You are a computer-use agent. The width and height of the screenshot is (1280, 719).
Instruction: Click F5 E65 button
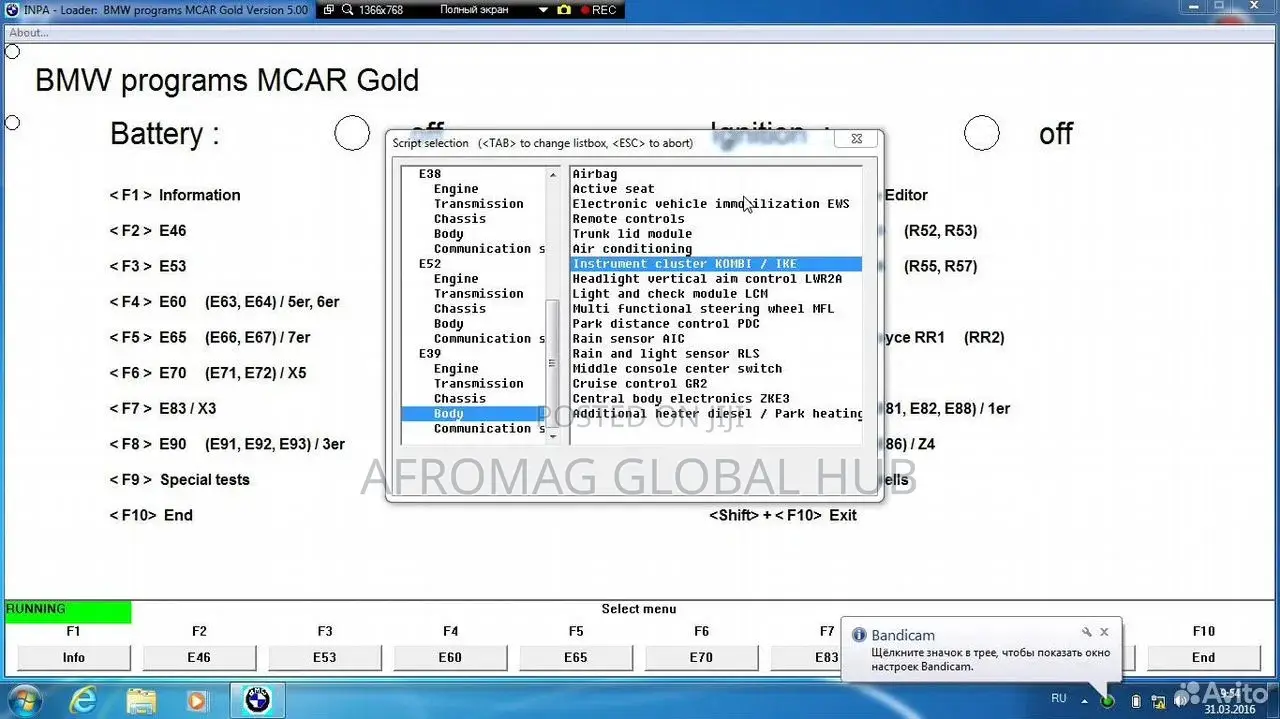point(576,657)
